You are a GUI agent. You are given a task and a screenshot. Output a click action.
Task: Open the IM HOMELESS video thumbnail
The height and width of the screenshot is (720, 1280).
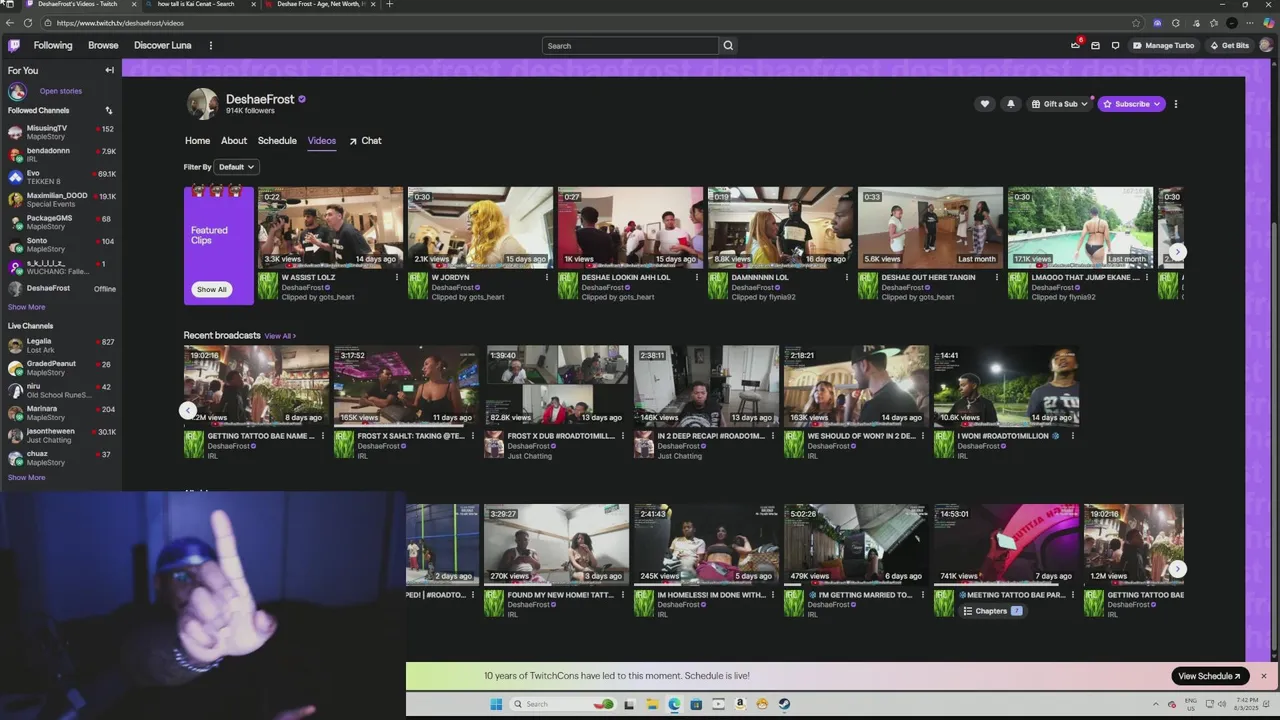point(706,545)
